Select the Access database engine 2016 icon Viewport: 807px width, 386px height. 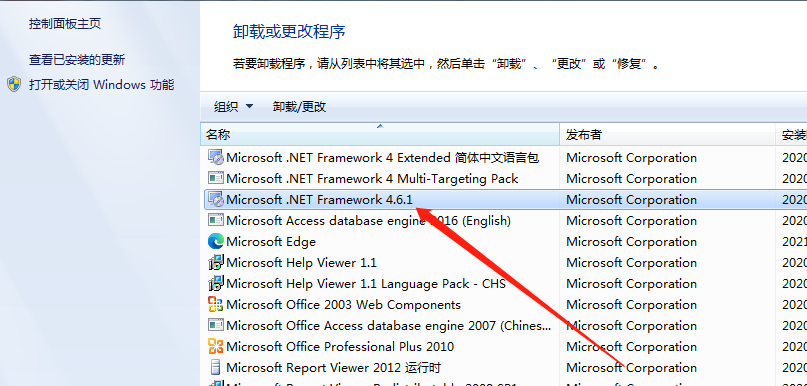tap(216, 220)
